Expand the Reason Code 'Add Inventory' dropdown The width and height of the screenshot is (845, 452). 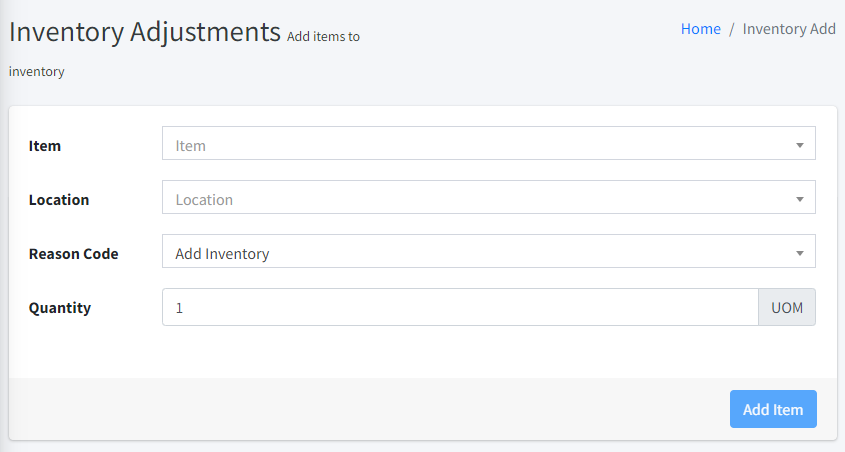tap(480, 254)
